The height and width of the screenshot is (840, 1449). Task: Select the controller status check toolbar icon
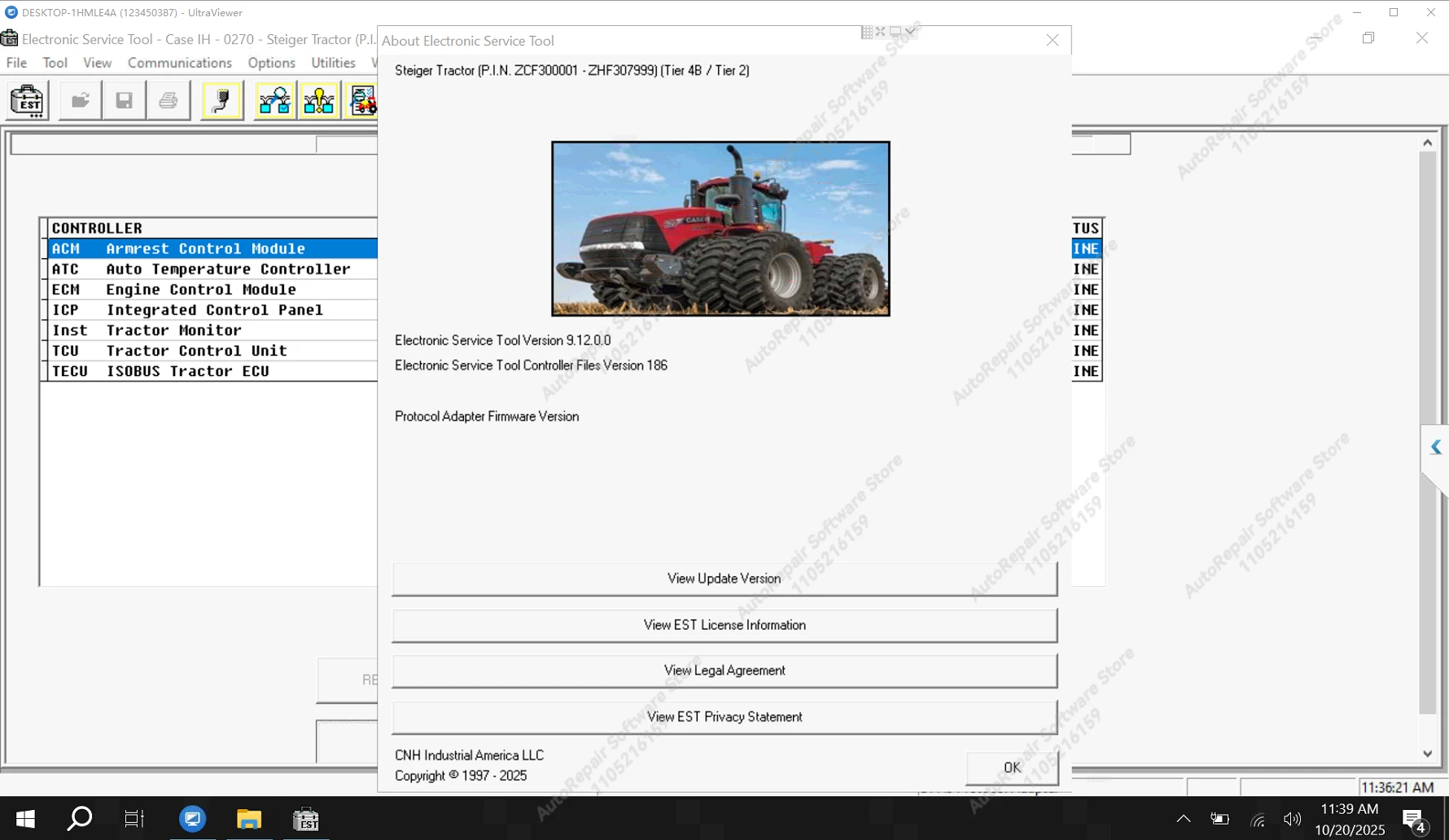(274, 99)
